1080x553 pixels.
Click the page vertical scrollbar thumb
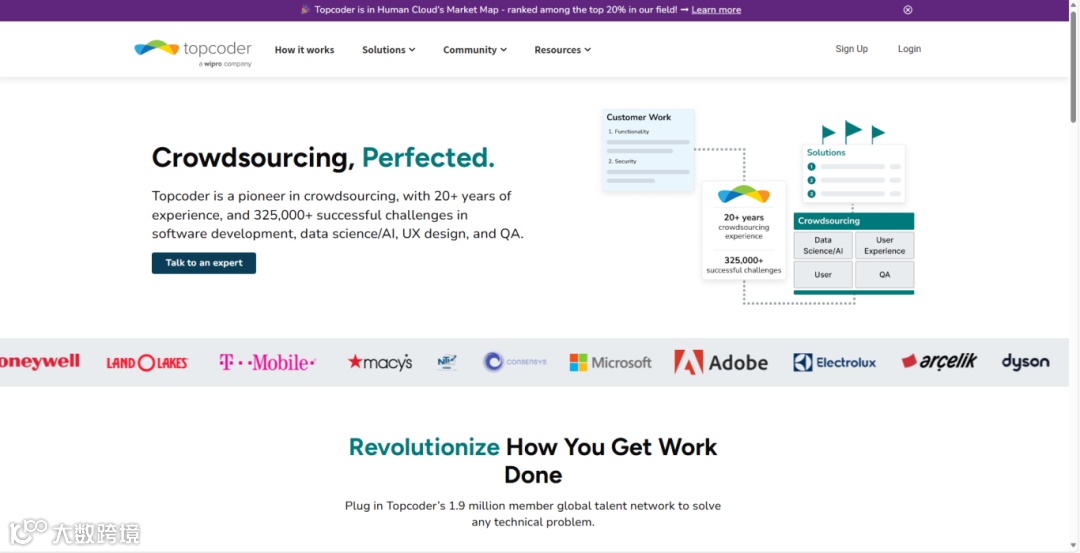click(1074, 67)
